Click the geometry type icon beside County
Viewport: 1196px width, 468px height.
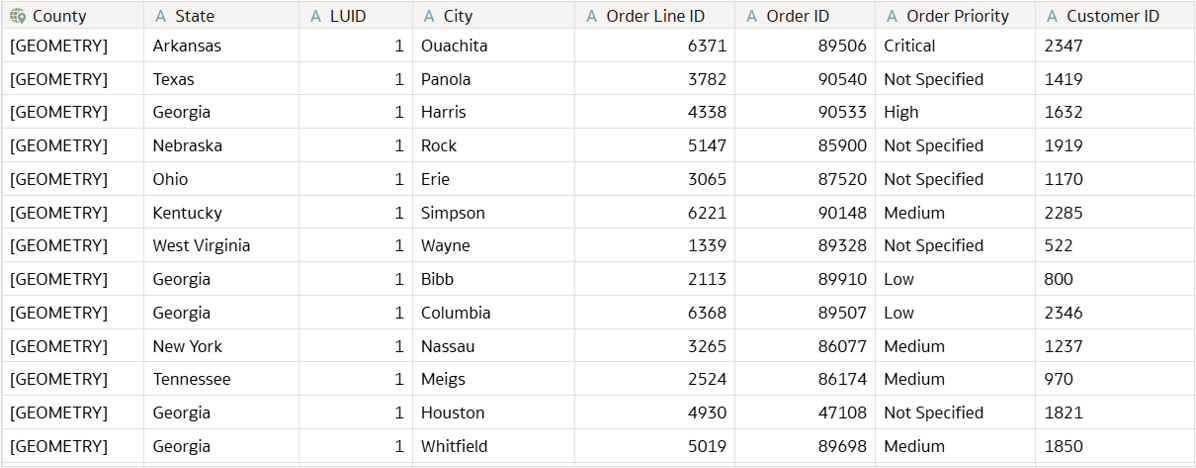[x=18, y=16]
